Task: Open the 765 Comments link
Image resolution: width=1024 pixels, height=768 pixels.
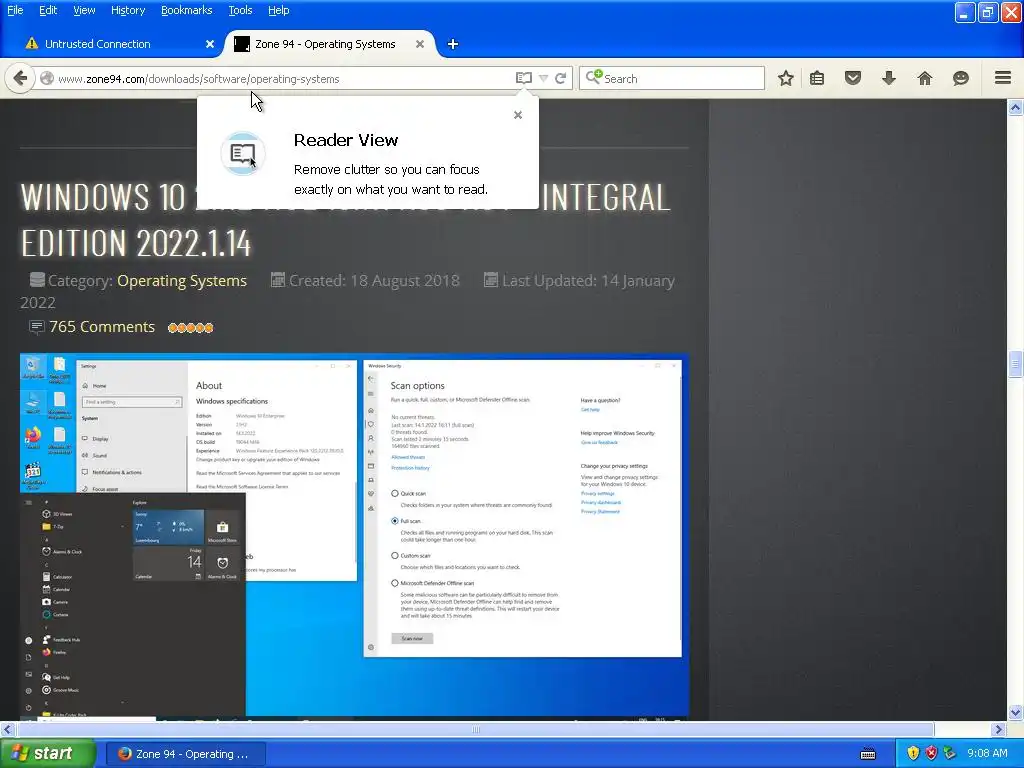Action: [x=102, y=327]
